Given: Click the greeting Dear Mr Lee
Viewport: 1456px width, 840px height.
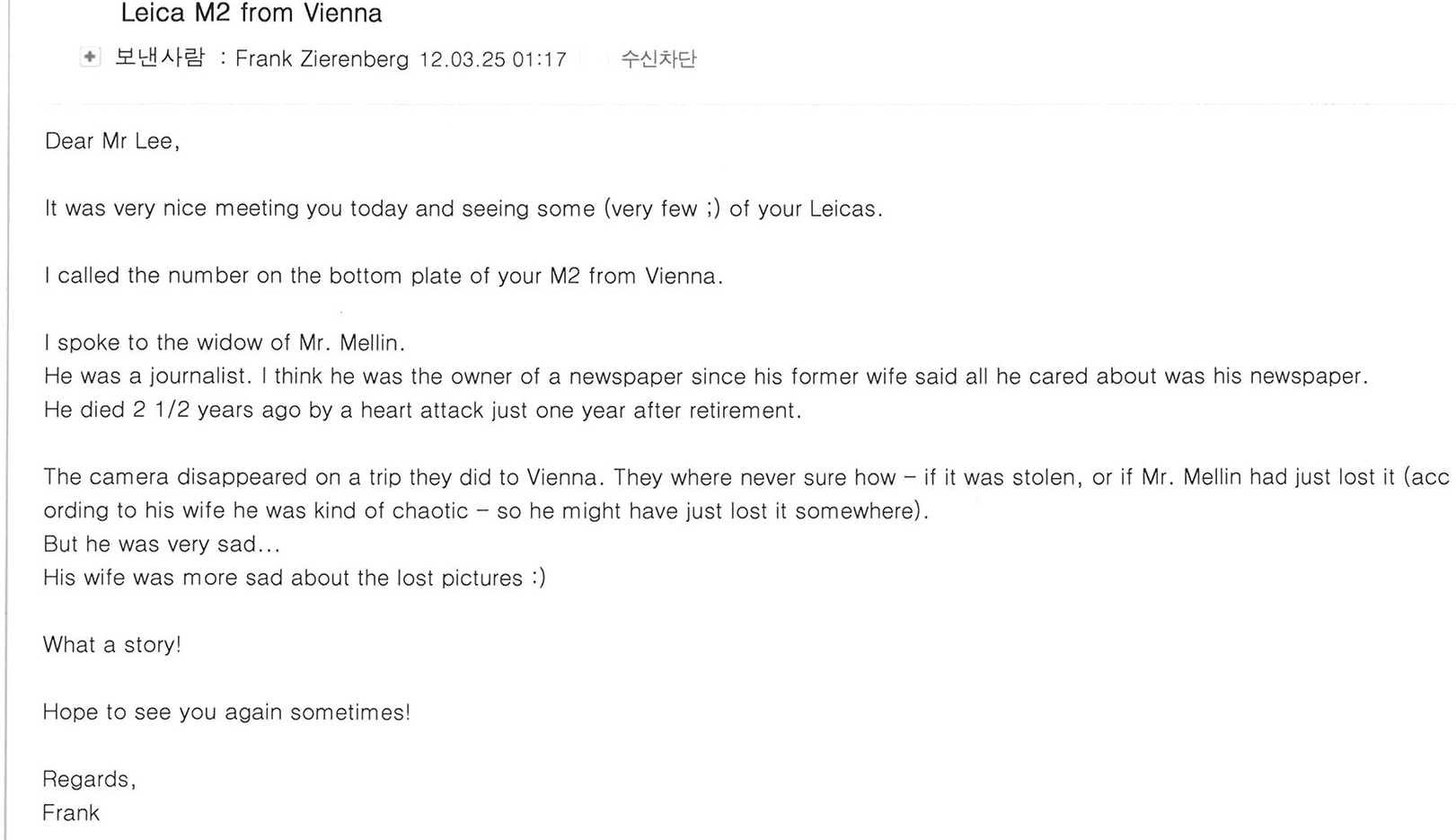Looking at the screenshot, I should click(112, 141).
